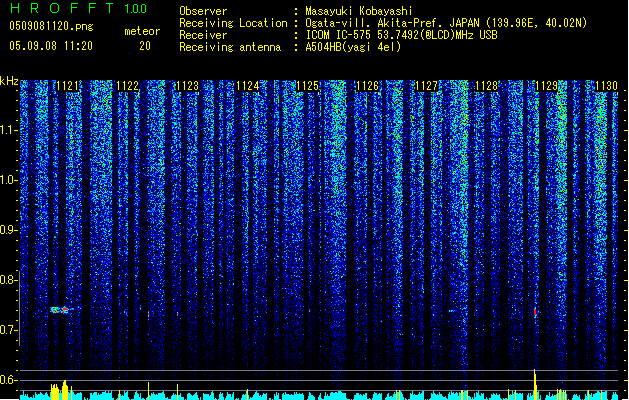The image size is (629, 400).
Task: Click the 1.0 frequency axis tick
Action: point(8,180)
